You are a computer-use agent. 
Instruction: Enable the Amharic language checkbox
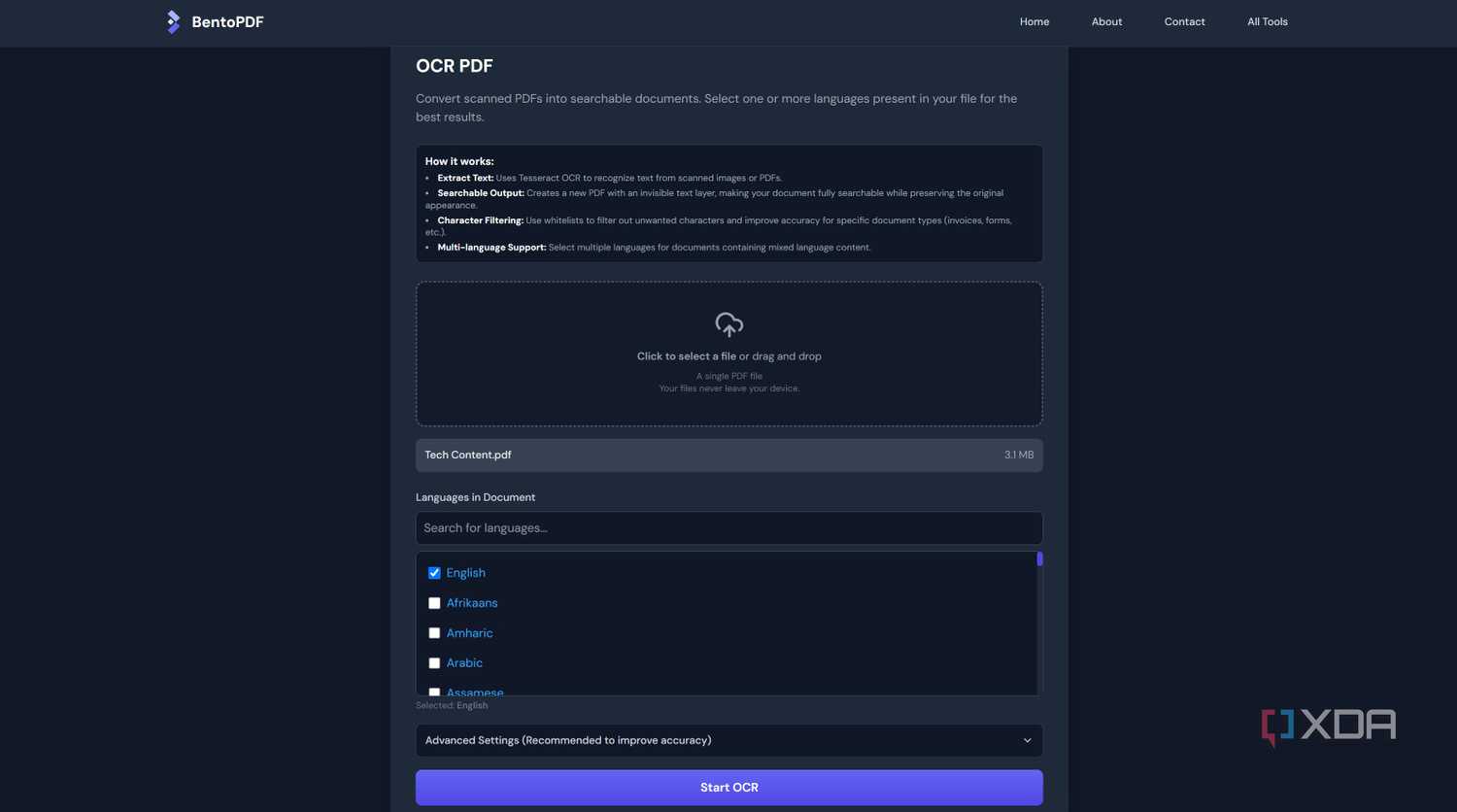[x=434, y=633]
